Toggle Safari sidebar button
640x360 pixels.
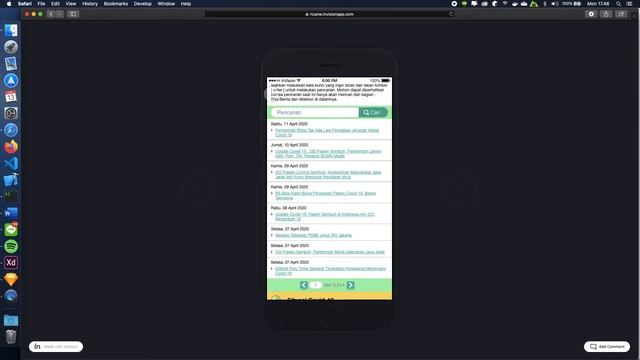click(x=73, y=14)
